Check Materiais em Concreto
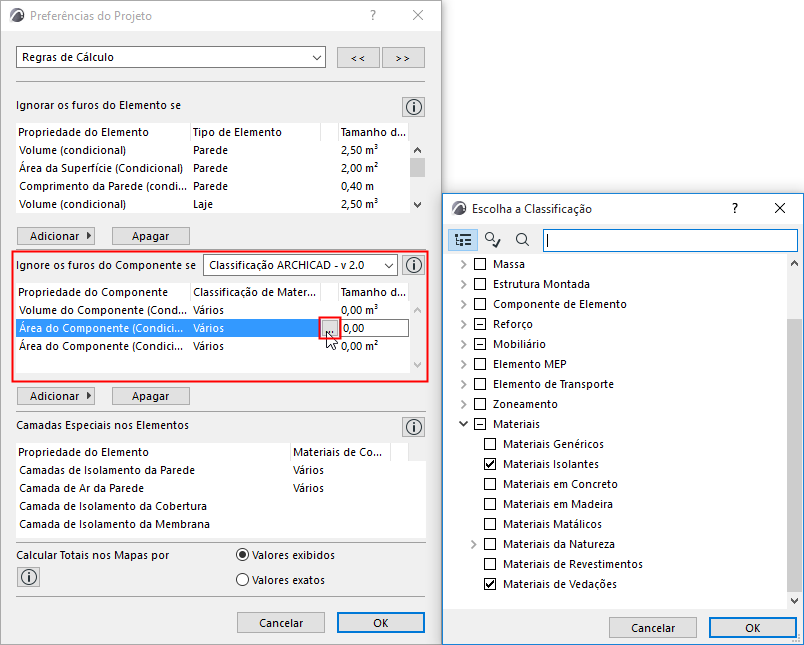This screenshot has height=645, width=804. point(490,484)
